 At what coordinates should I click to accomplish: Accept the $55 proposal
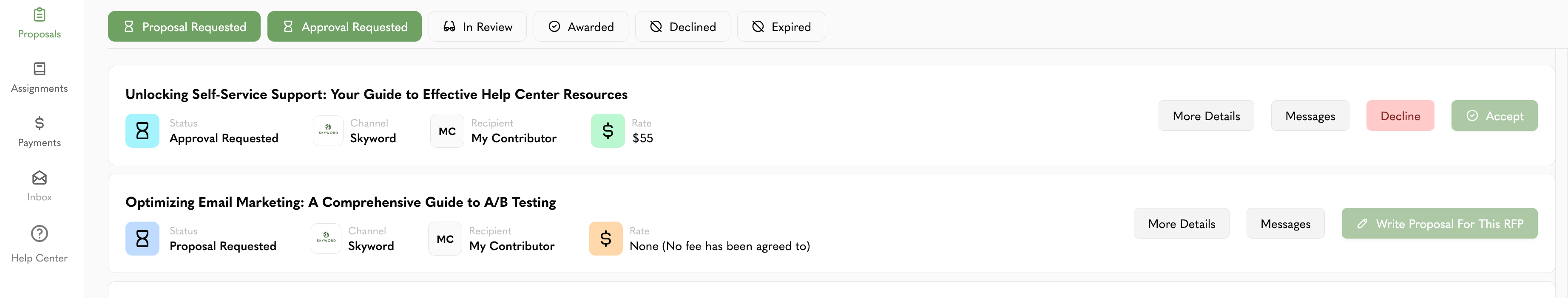1494,115
